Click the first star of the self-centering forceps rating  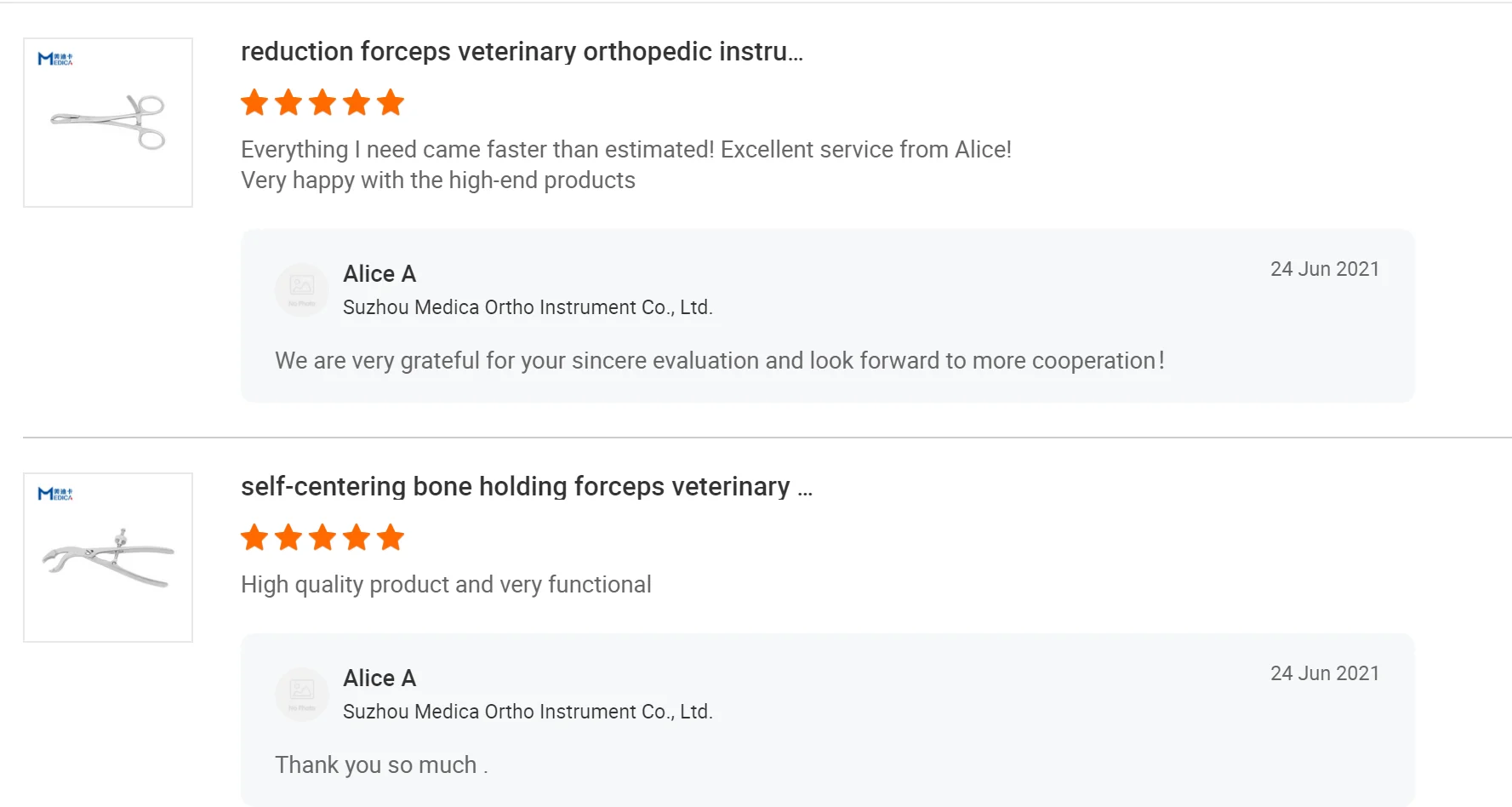pyautogui.click(x=254, y=538)
